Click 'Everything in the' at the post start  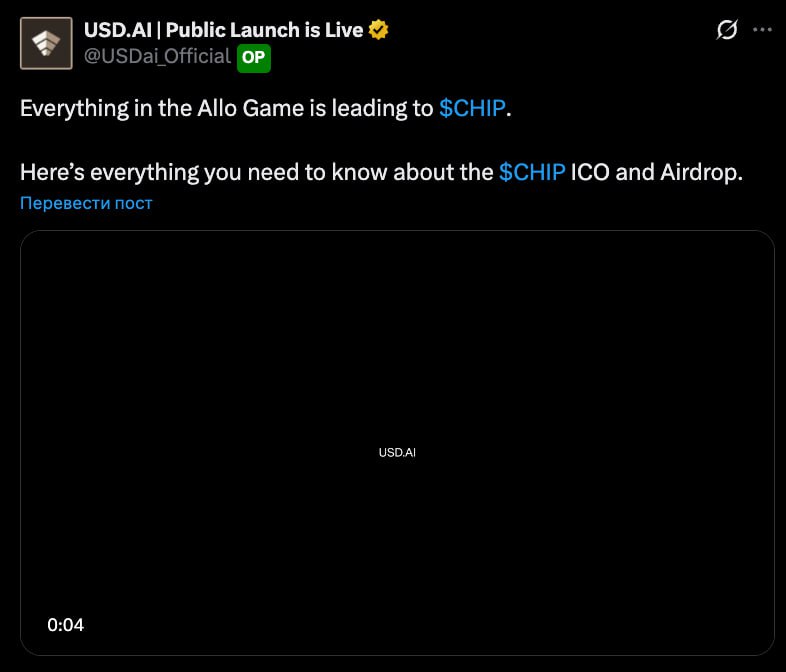point(86,108)
